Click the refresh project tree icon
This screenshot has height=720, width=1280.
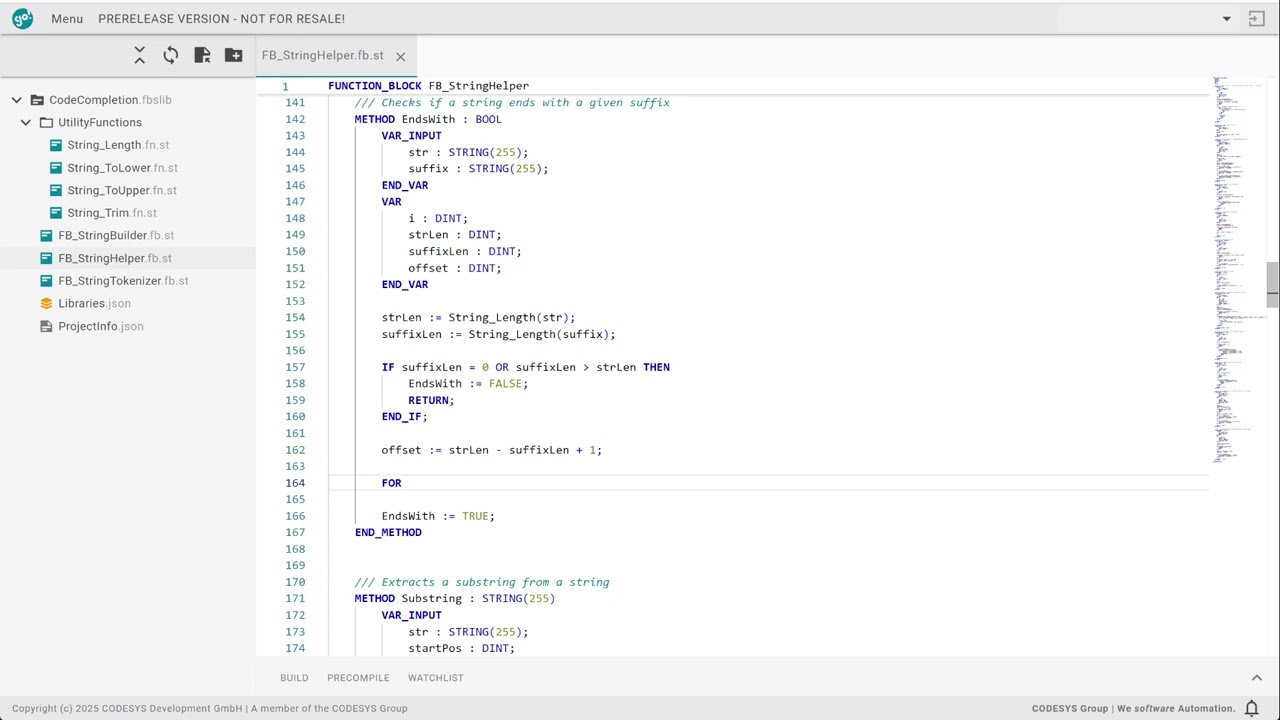pyautogui.click(x=171, y=56)
